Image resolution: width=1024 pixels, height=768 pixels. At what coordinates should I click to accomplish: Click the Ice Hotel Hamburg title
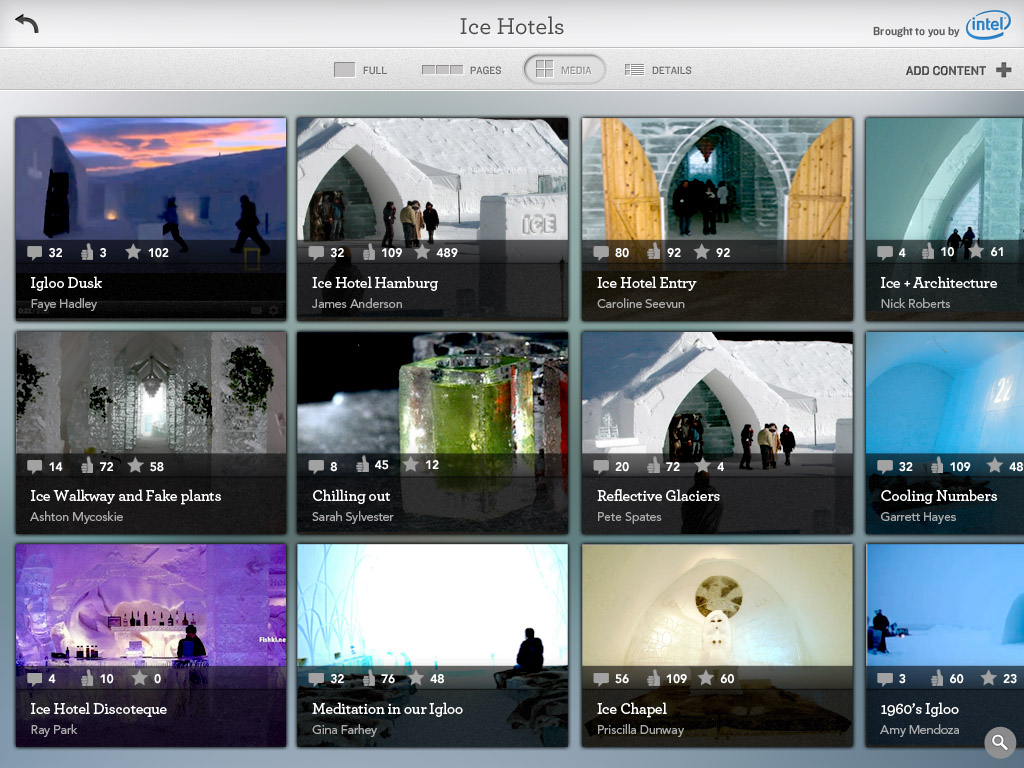[x=375, y=283]
